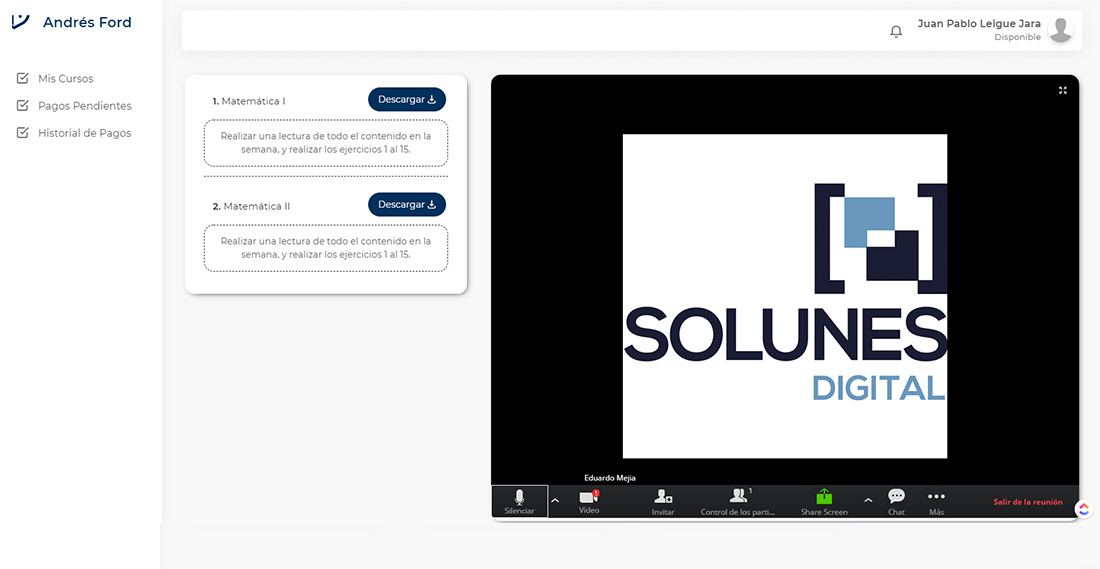Click the Eduardo Mejia name label

(x=610, y=478)
